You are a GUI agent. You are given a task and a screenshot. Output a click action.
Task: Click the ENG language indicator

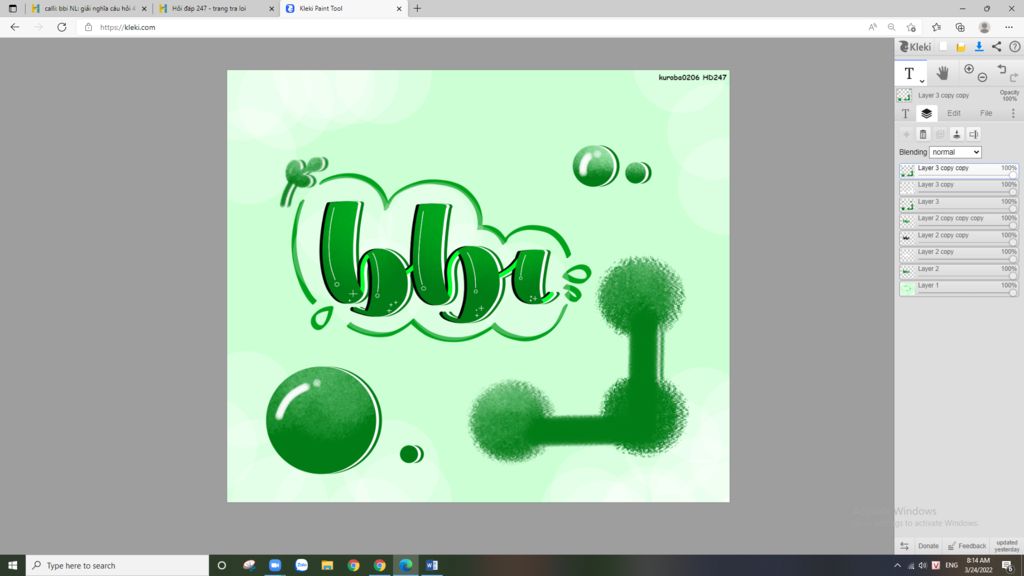point(952,566)
